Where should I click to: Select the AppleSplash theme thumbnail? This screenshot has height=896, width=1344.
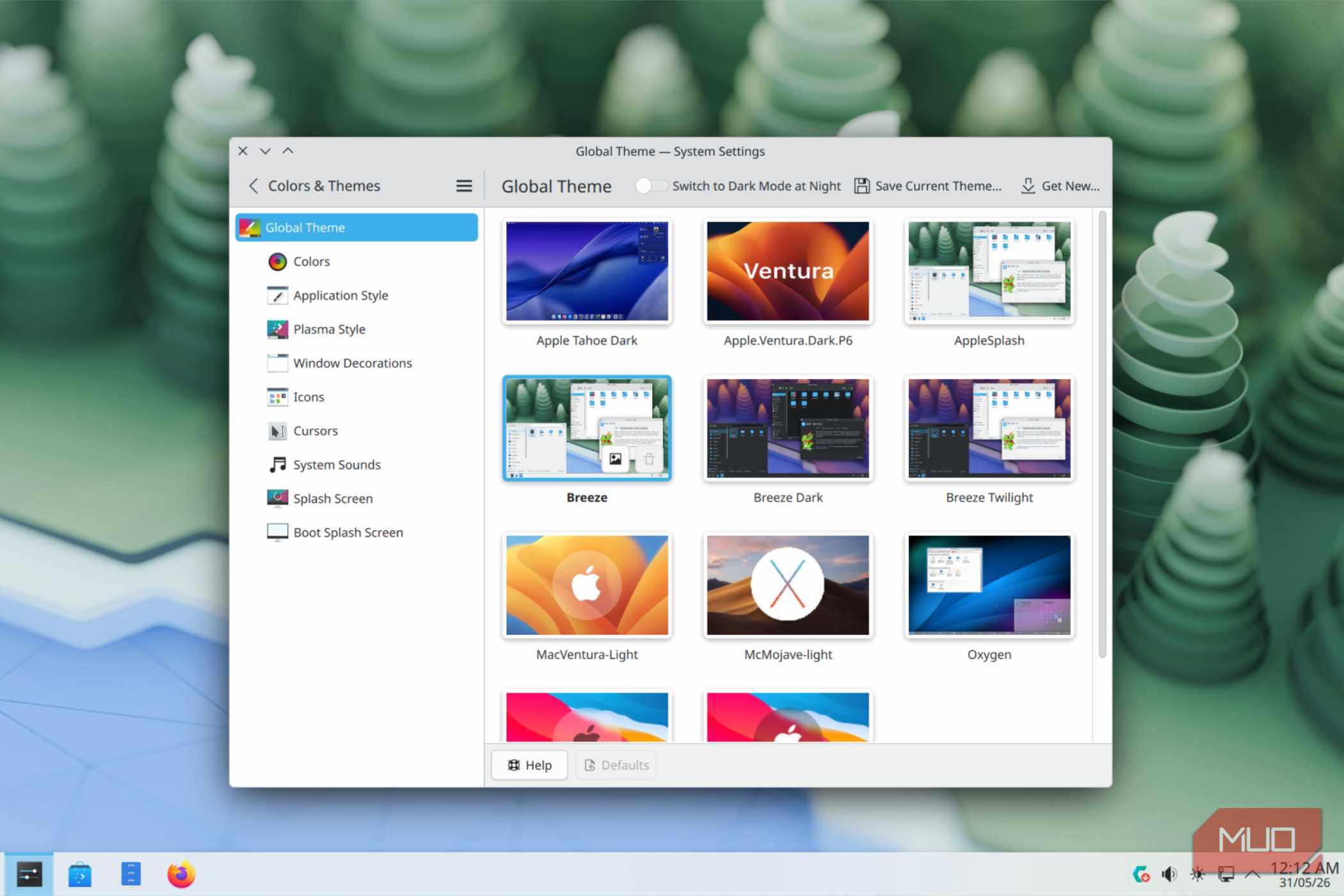point(989,271)
